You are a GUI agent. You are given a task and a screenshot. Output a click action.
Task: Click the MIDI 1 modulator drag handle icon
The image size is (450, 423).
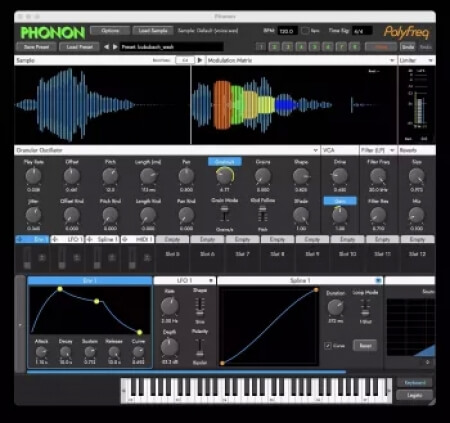[x=125, y=239]
